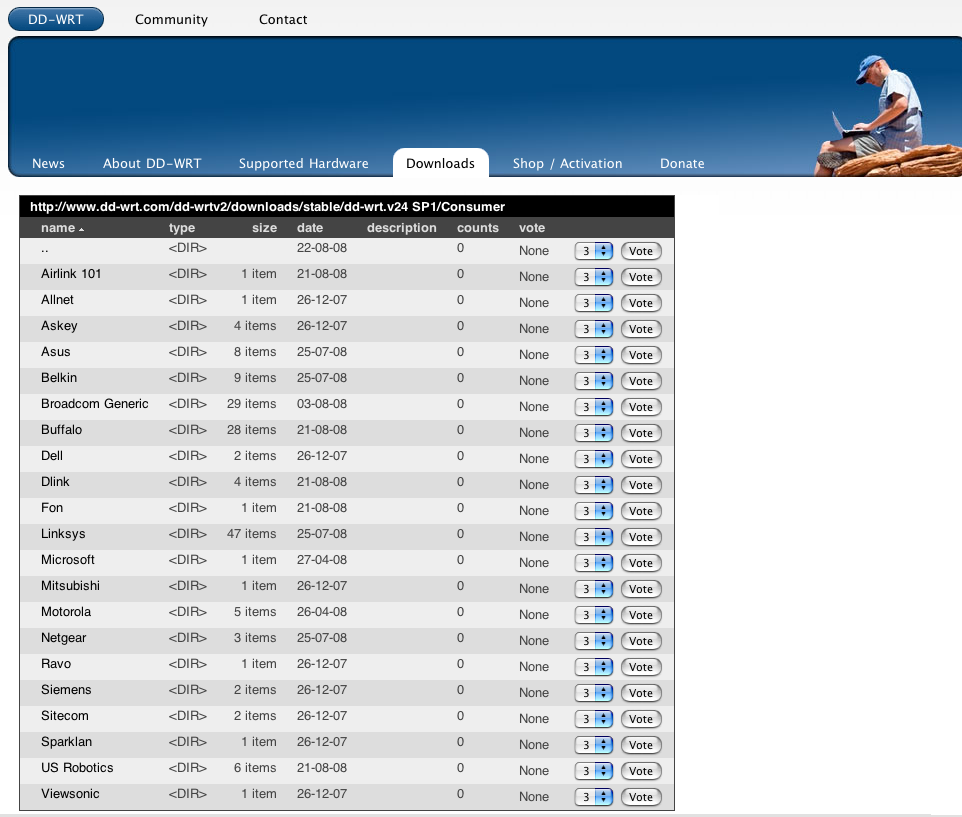Switch to the News tab
The height and width of the screenshot is (817, 962).
[48, 164]
